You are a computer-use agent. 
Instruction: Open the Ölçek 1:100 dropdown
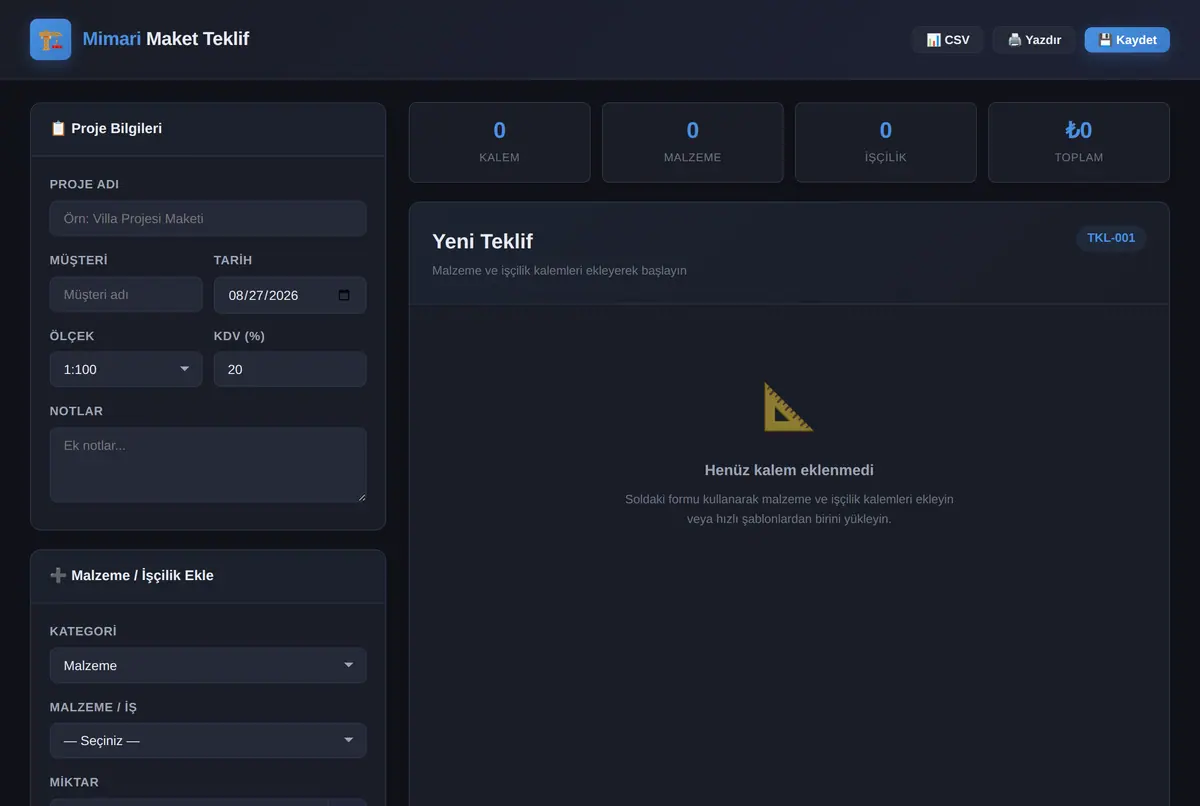click(x=126, y=369)
